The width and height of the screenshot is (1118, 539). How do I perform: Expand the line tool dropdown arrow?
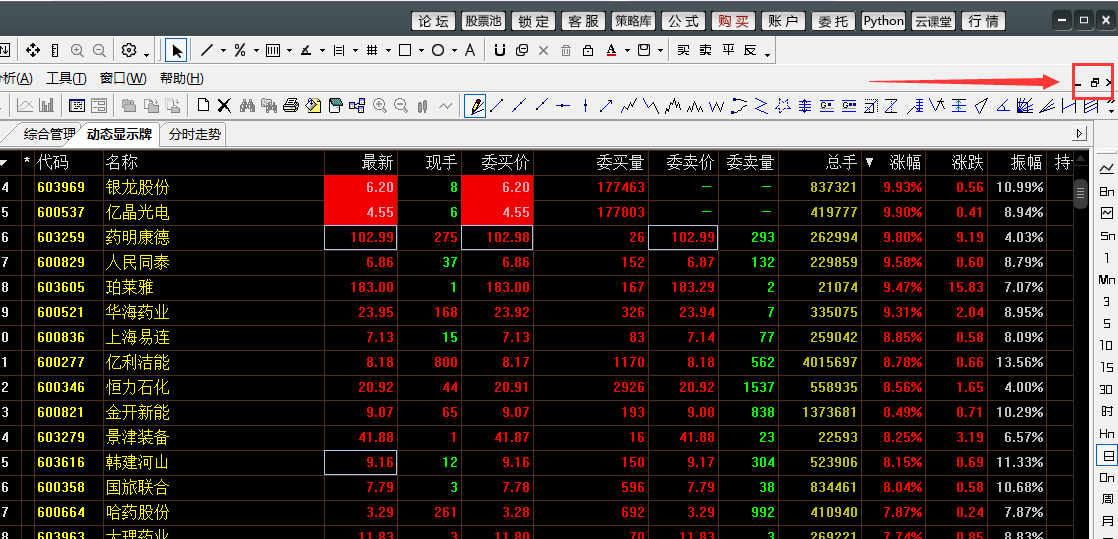pyautogui.click(x=223, y=51)
